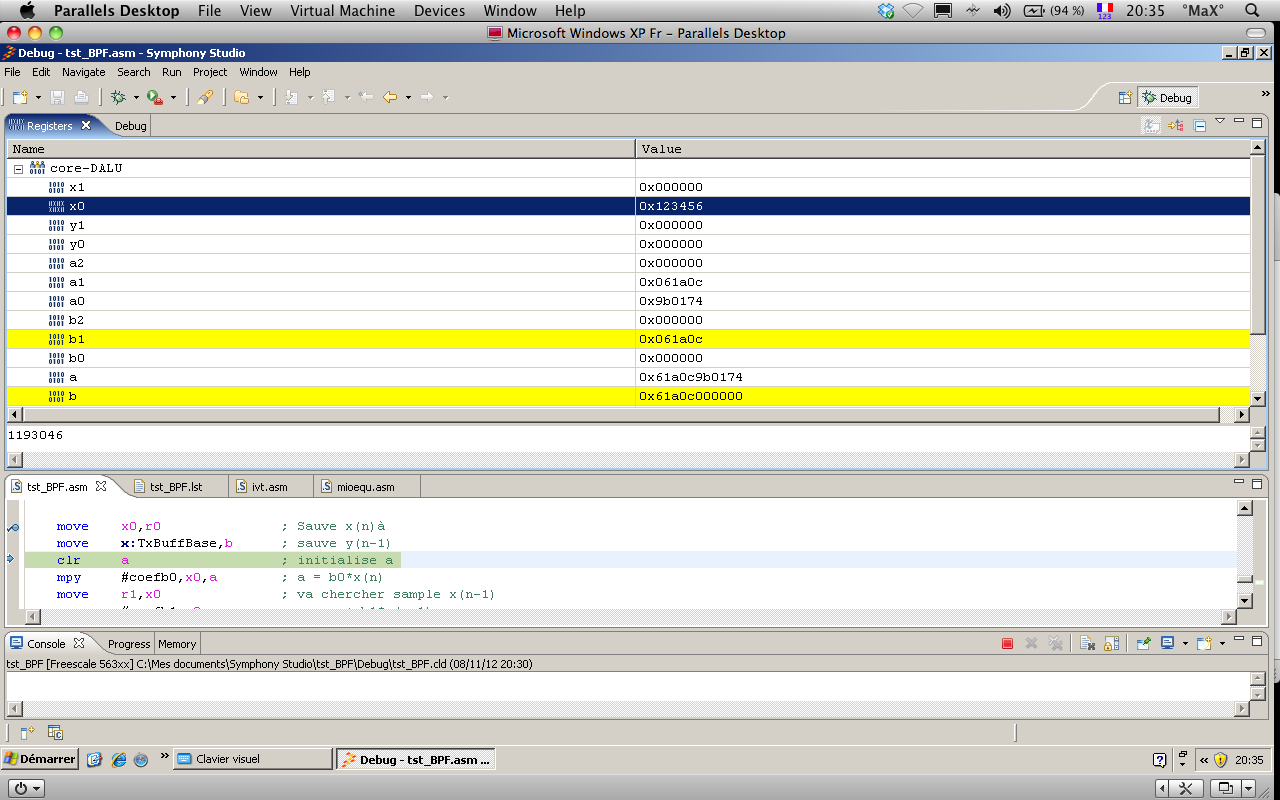Toggle Scroll Lock in the Console
Image resolution: width=1280 pixels, height=800 pixels.
point(1110,644)
